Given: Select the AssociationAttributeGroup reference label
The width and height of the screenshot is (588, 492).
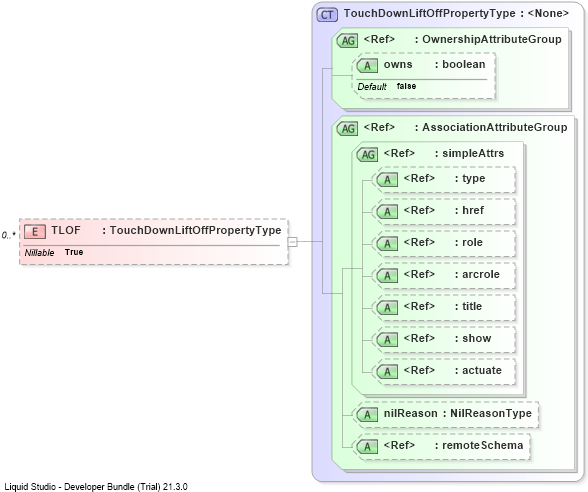Looking at the screenshot, I should [x=465, y=128].
